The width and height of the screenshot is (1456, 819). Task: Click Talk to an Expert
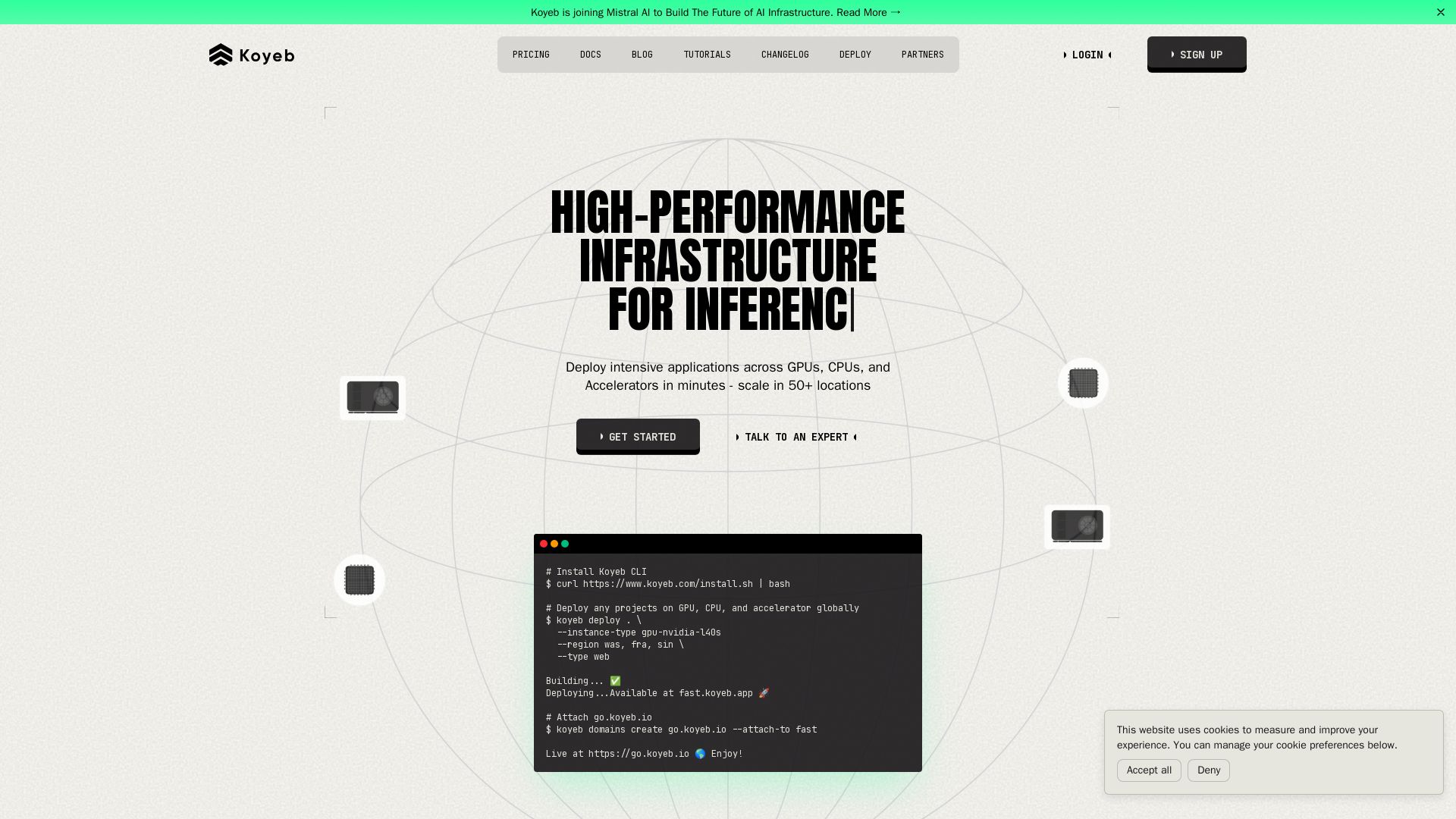click(x=796, y=437)
